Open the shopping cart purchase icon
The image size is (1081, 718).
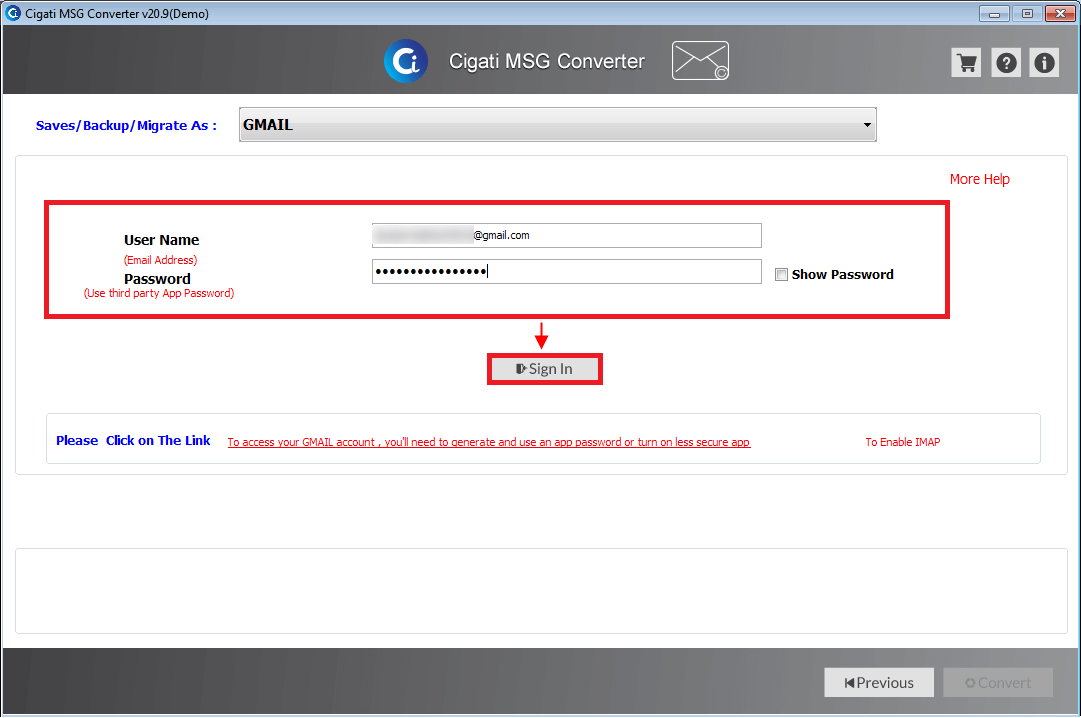tap(966, 63)
